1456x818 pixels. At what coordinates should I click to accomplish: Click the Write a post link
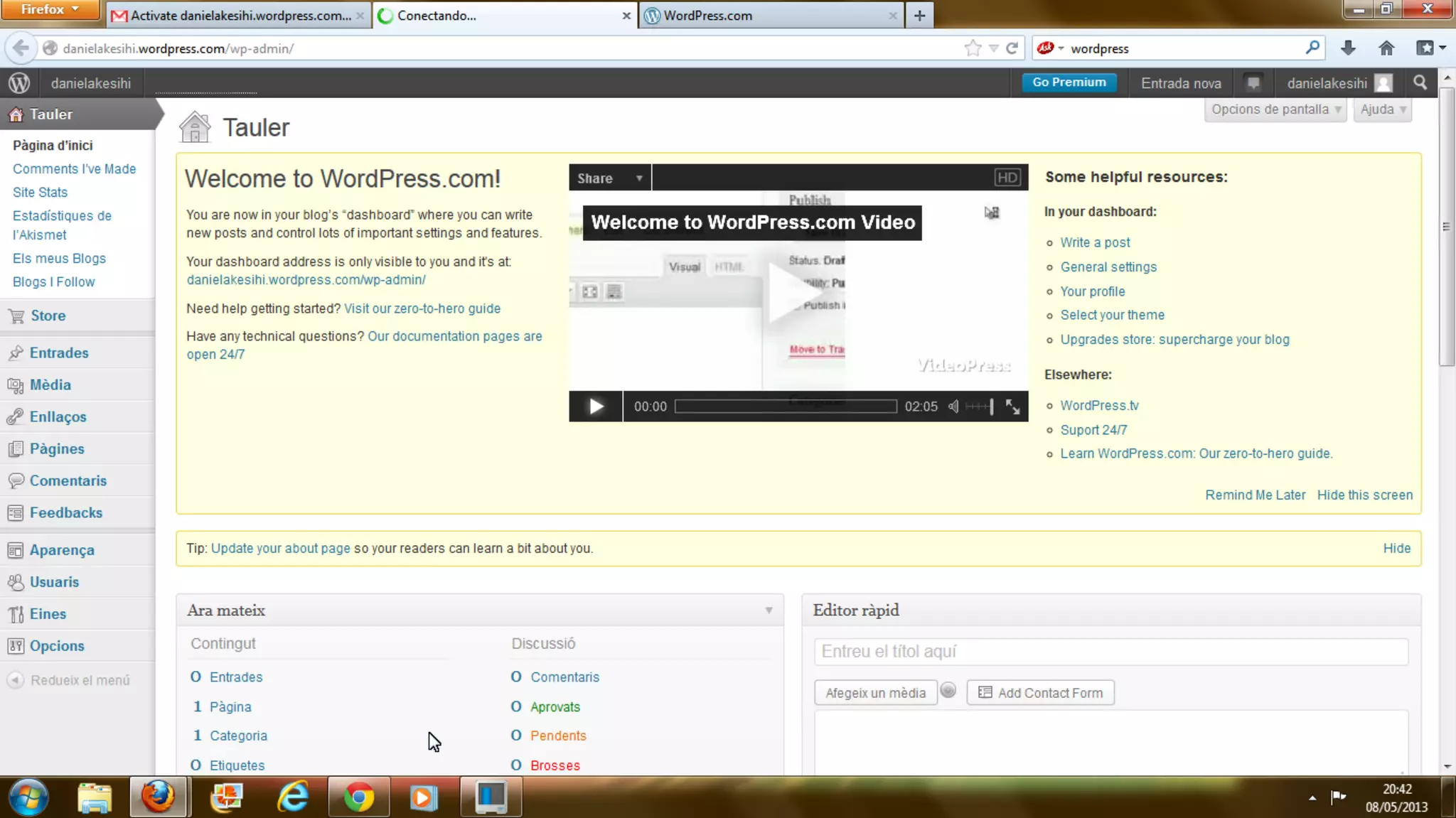(x=1095, y=242)
